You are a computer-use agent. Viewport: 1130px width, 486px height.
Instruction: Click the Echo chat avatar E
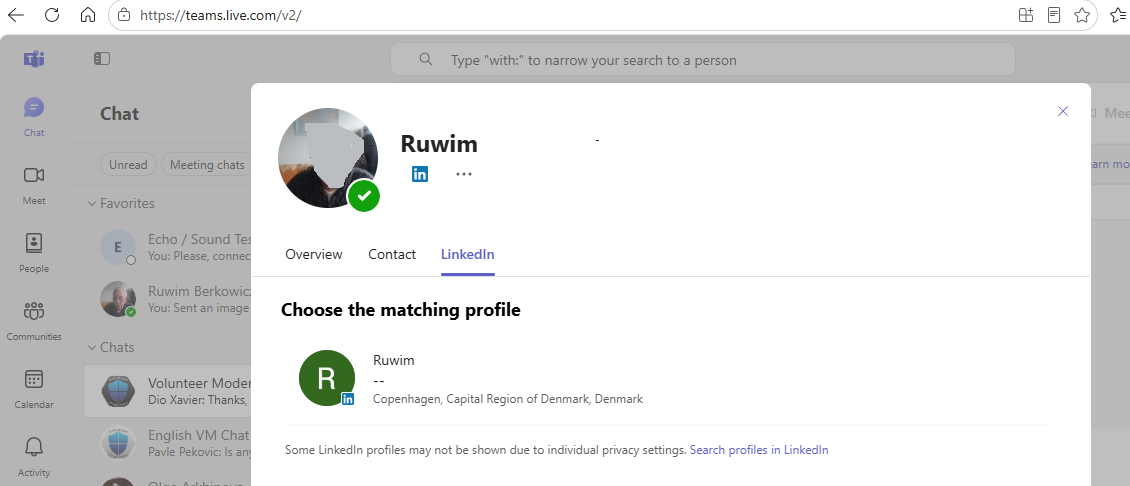(117, 247)
